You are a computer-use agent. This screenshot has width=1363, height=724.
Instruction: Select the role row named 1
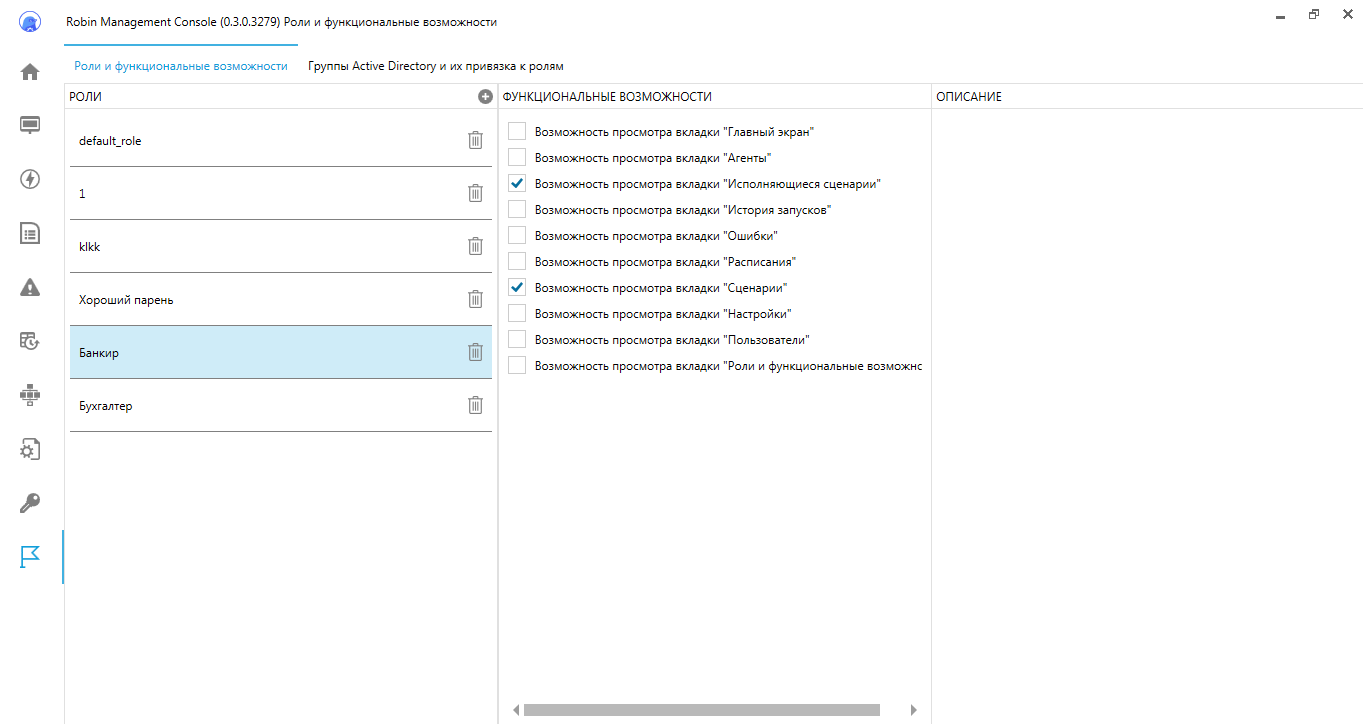[281, 193]
